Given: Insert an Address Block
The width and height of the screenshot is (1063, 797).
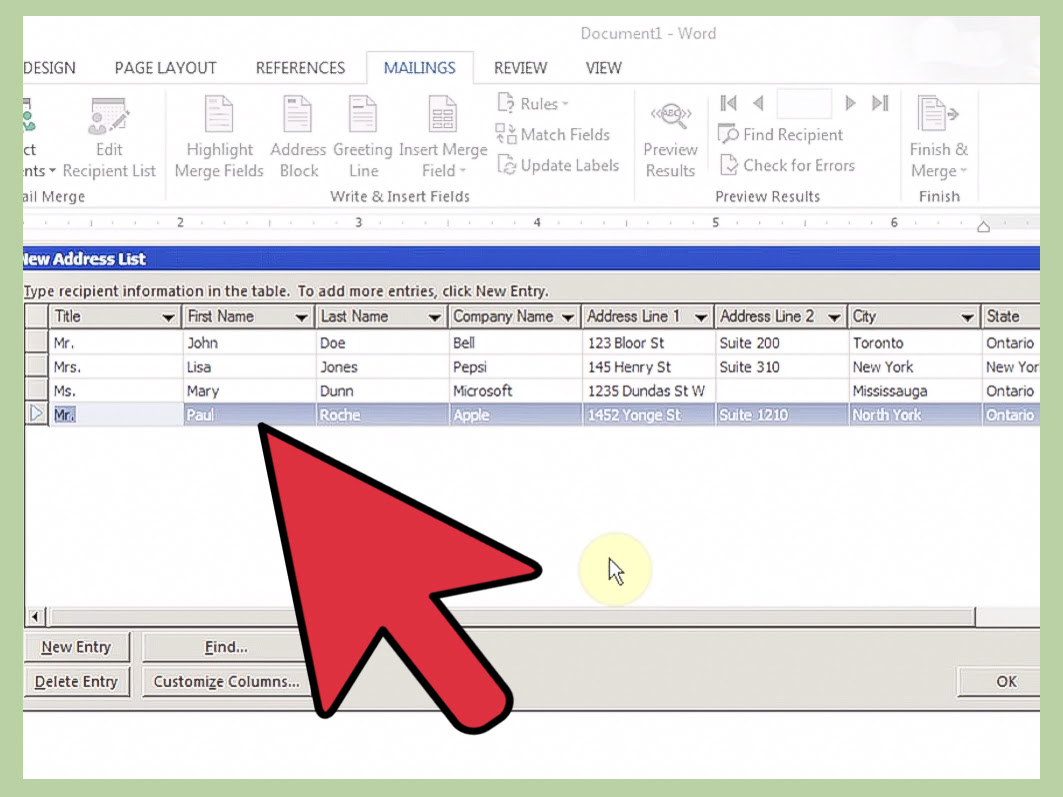Looking at the screenshot, I should (298, 138).
